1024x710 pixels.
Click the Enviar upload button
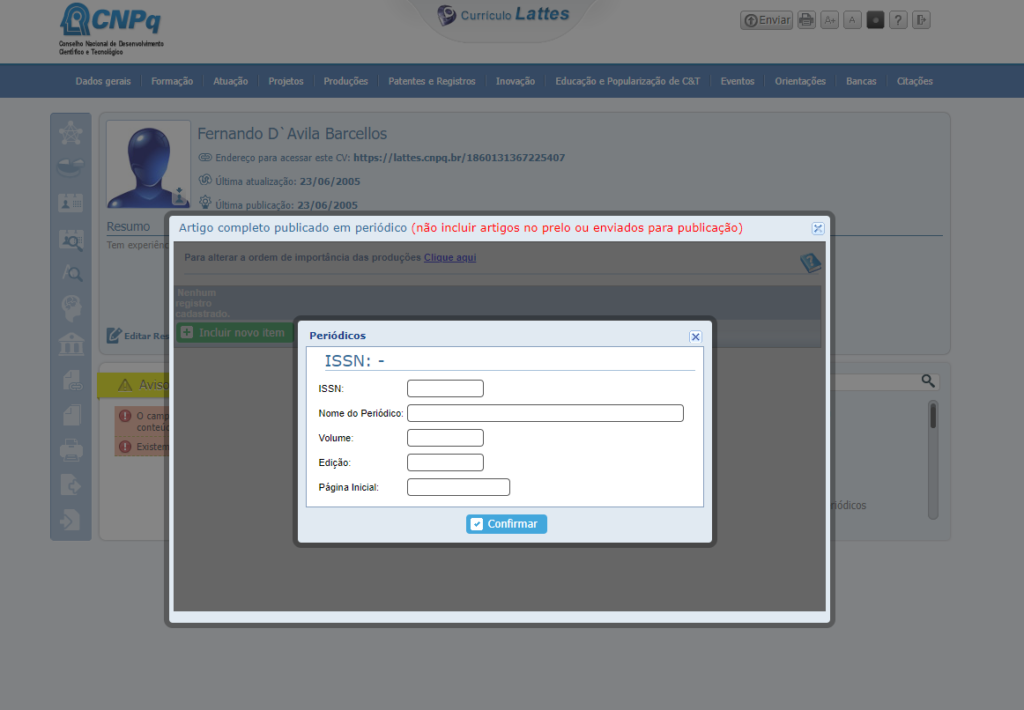tap(766, 20)
